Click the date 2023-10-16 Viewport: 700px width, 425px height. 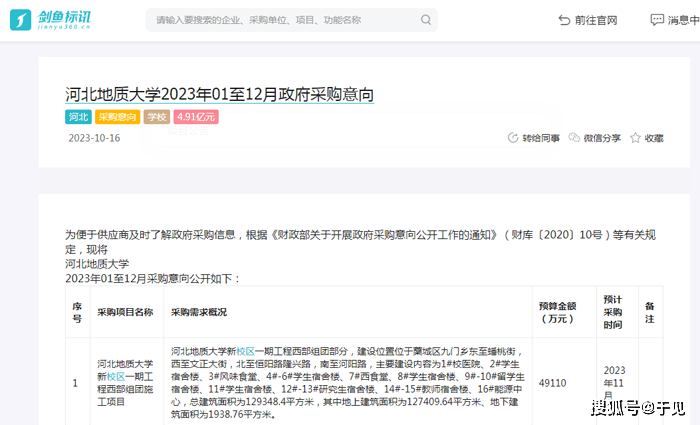(94, 138)
